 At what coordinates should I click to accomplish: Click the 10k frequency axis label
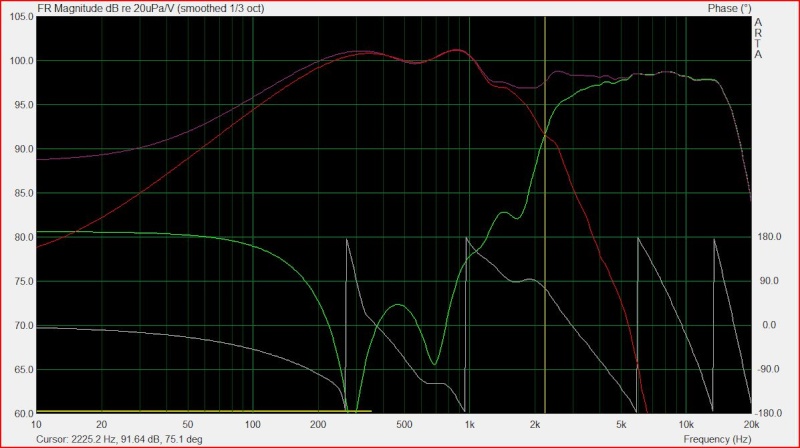point(686,425)
